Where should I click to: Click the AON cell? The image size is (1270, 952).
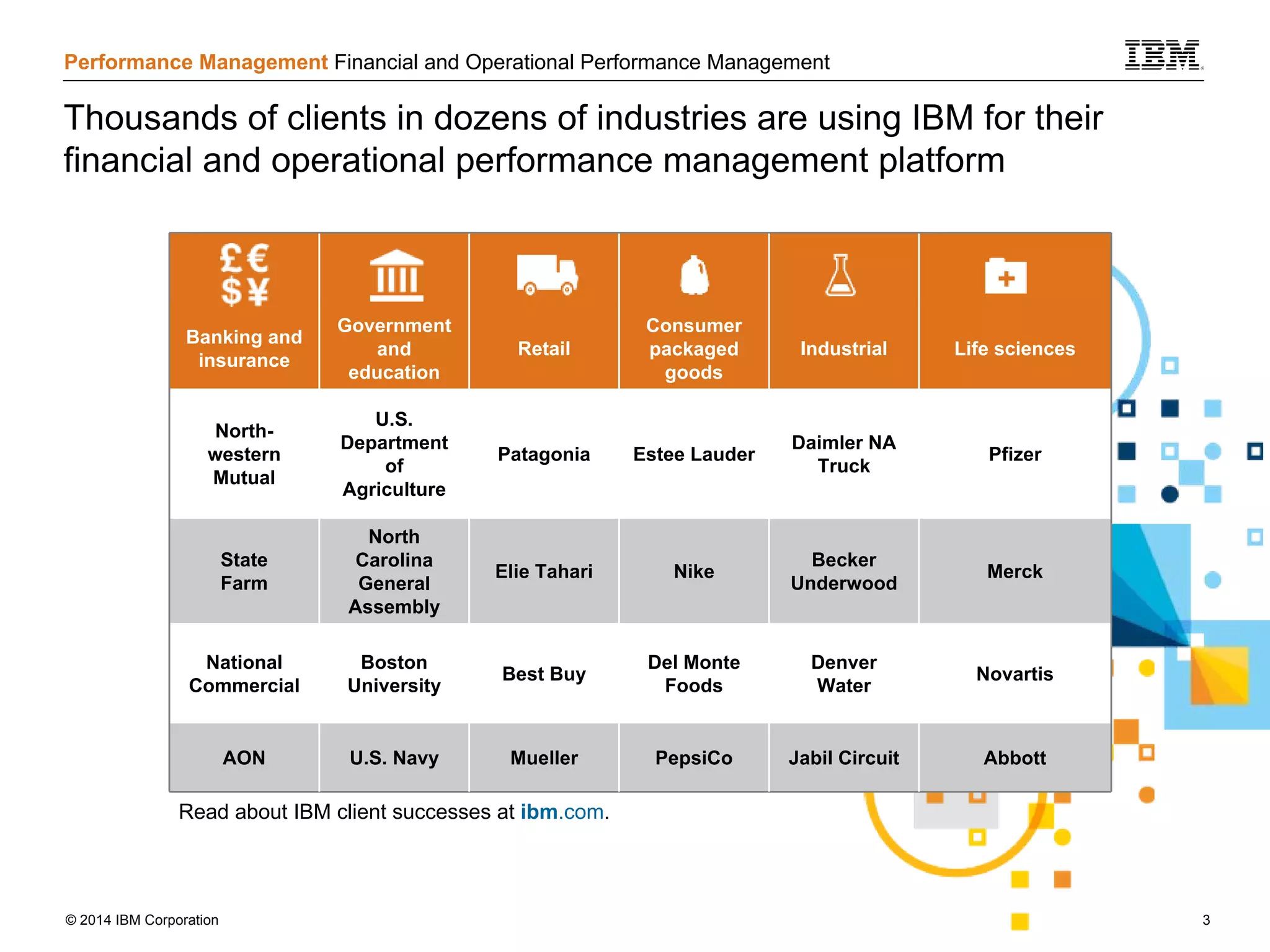click(244, 757)
